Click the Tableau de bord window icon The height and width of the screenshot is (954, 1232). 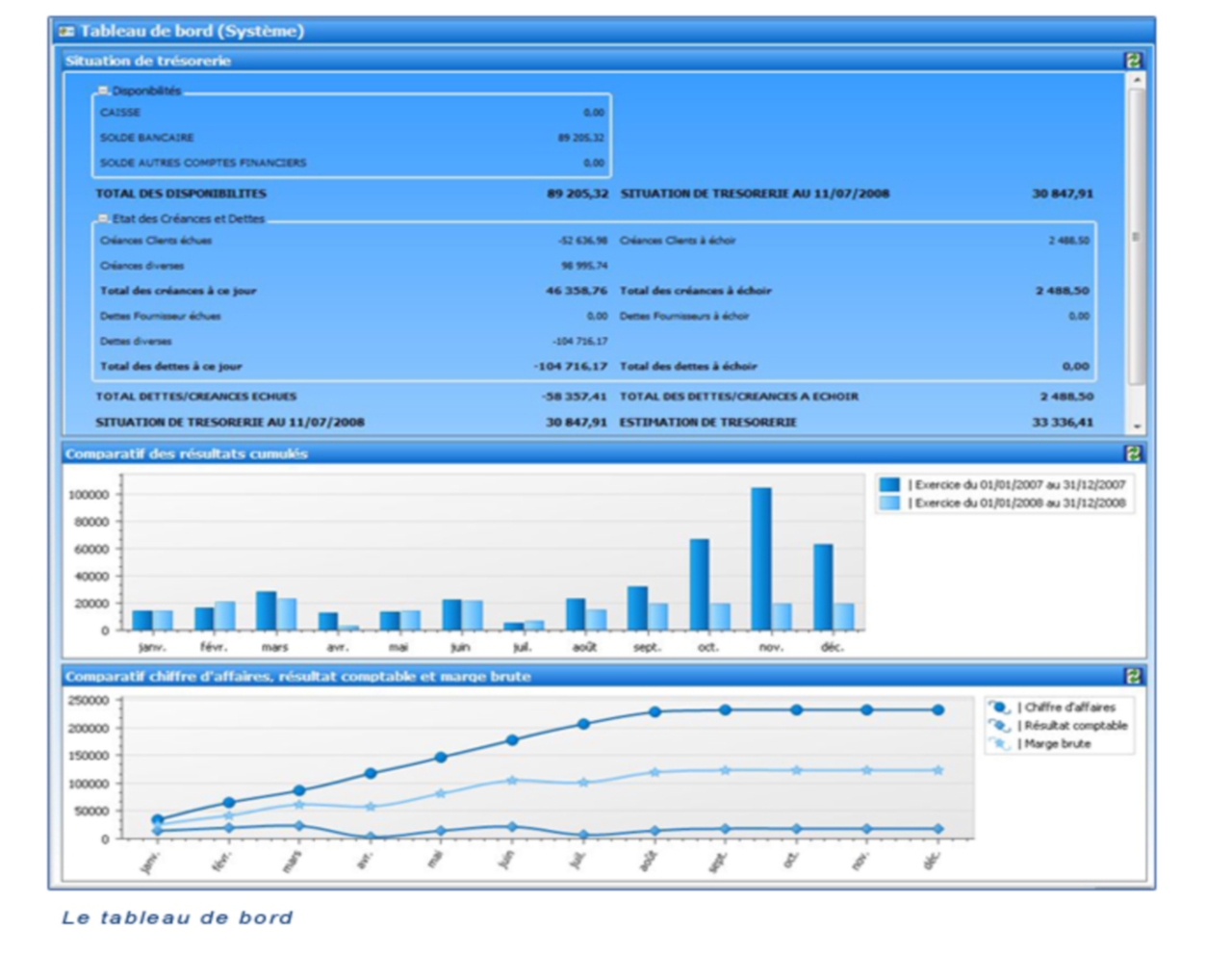67,31
